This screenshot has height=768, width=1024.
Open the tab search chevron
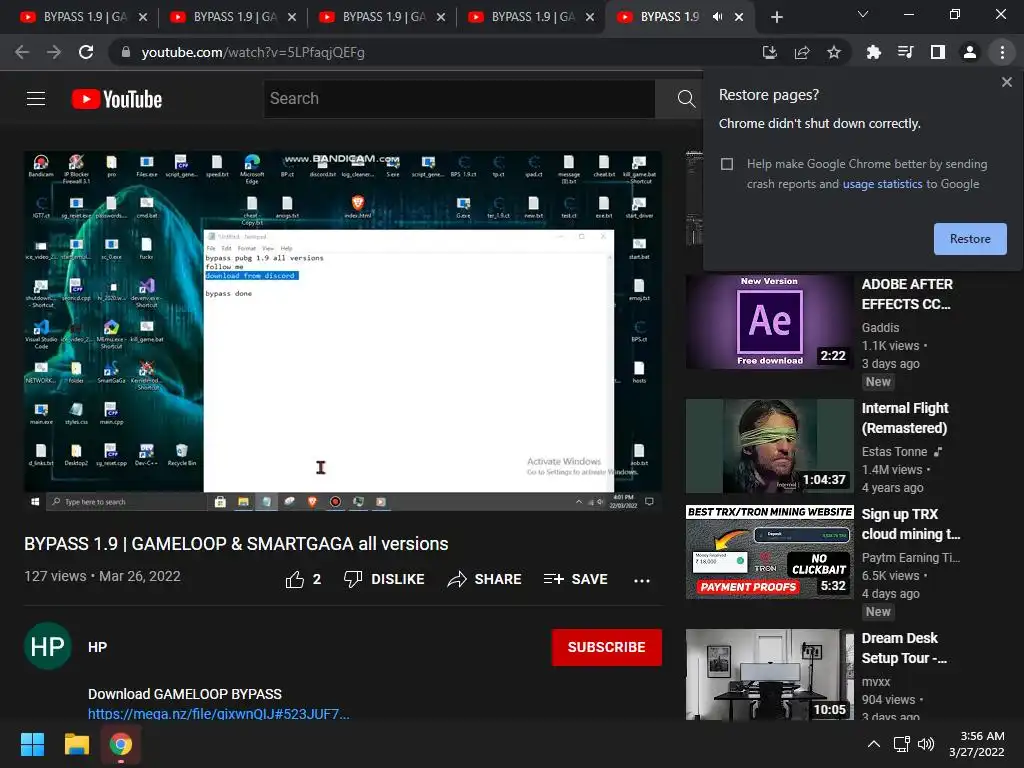pos(863,14)
